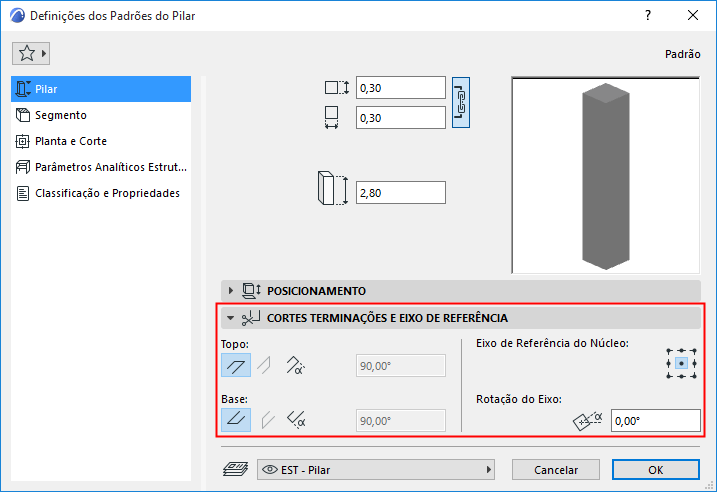Screen dimensions: 717x492
Task: Expand the POSICIONAMENTO panel
Action: (231, 291)
